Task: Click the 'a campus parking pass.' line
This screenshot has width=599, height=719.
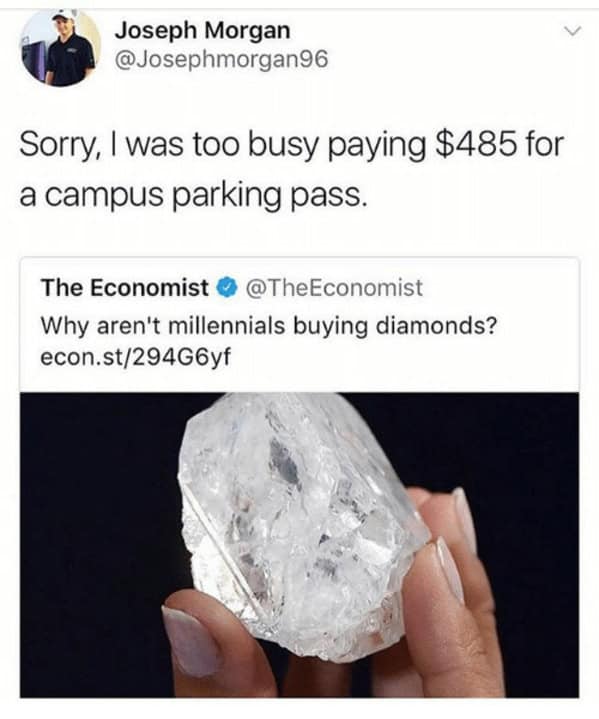Action: (193, 195)
